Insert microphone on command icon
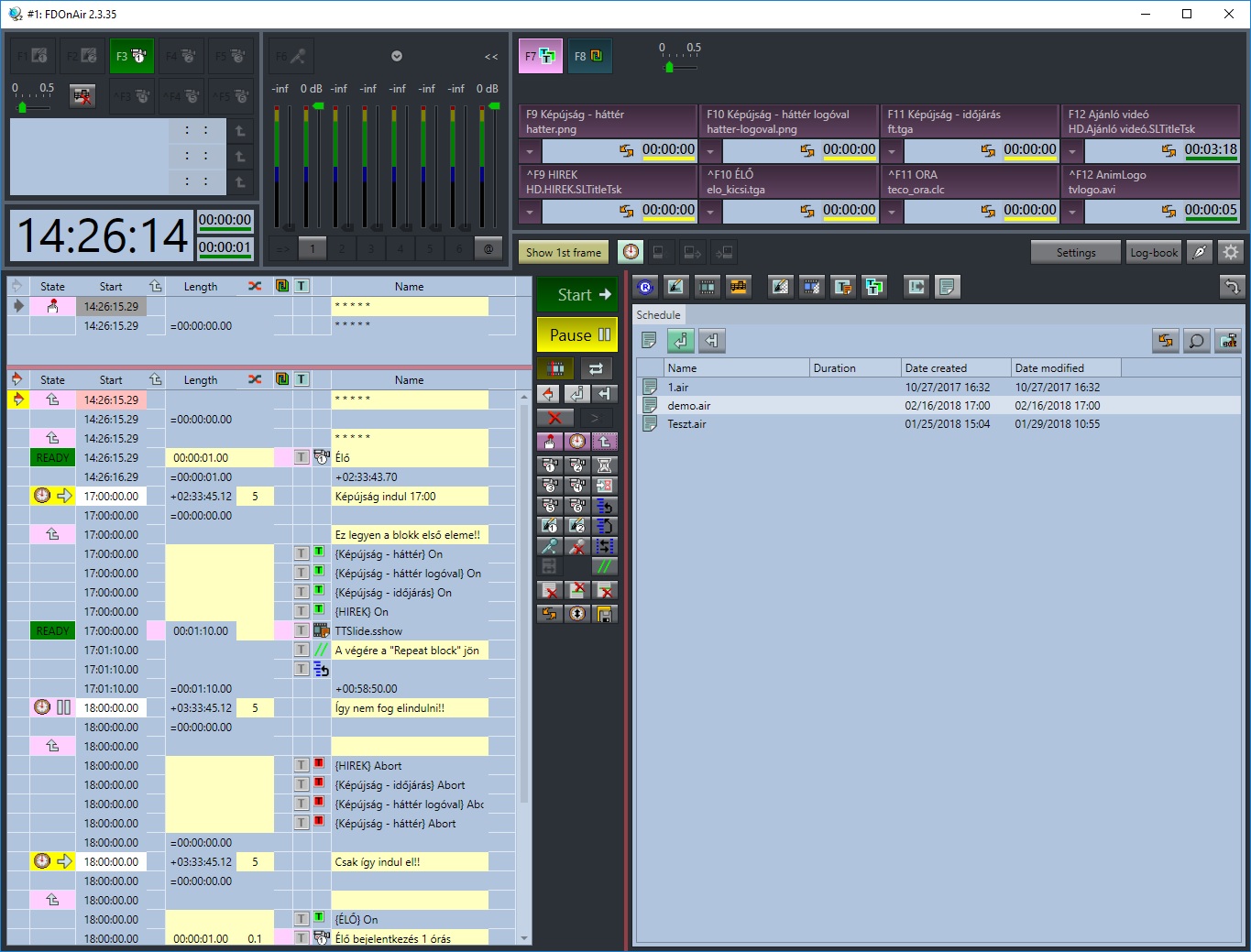Screen dimensions: 1251x952 click(x=549, y=546)
